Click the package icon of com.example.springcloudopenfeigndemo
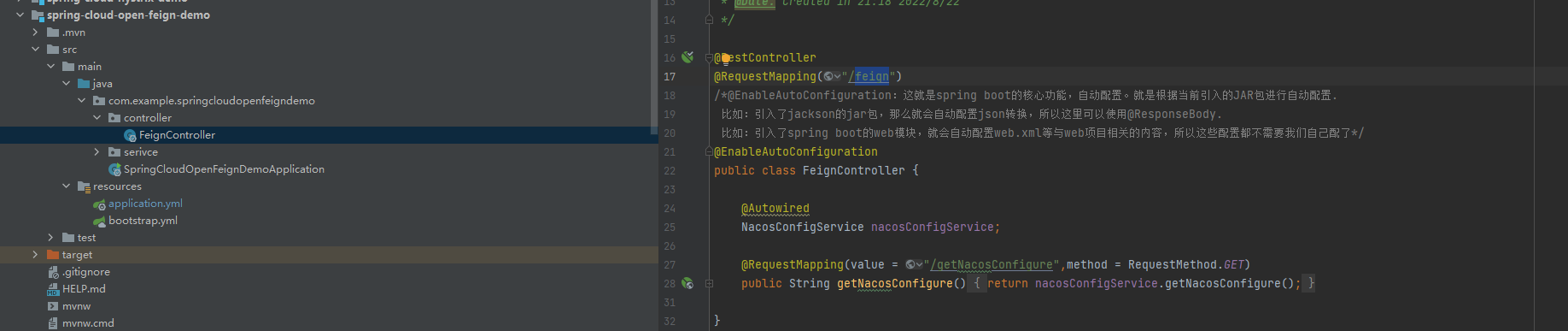1568x331 pixels. point(99,101)
